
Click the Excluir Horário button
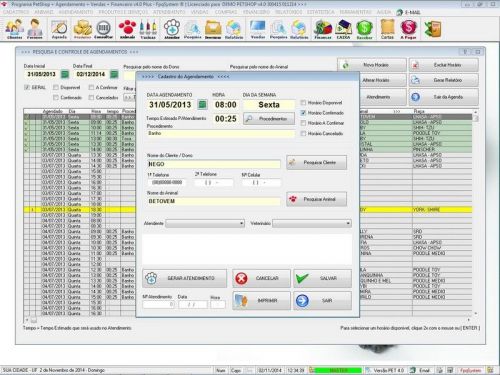444,65
